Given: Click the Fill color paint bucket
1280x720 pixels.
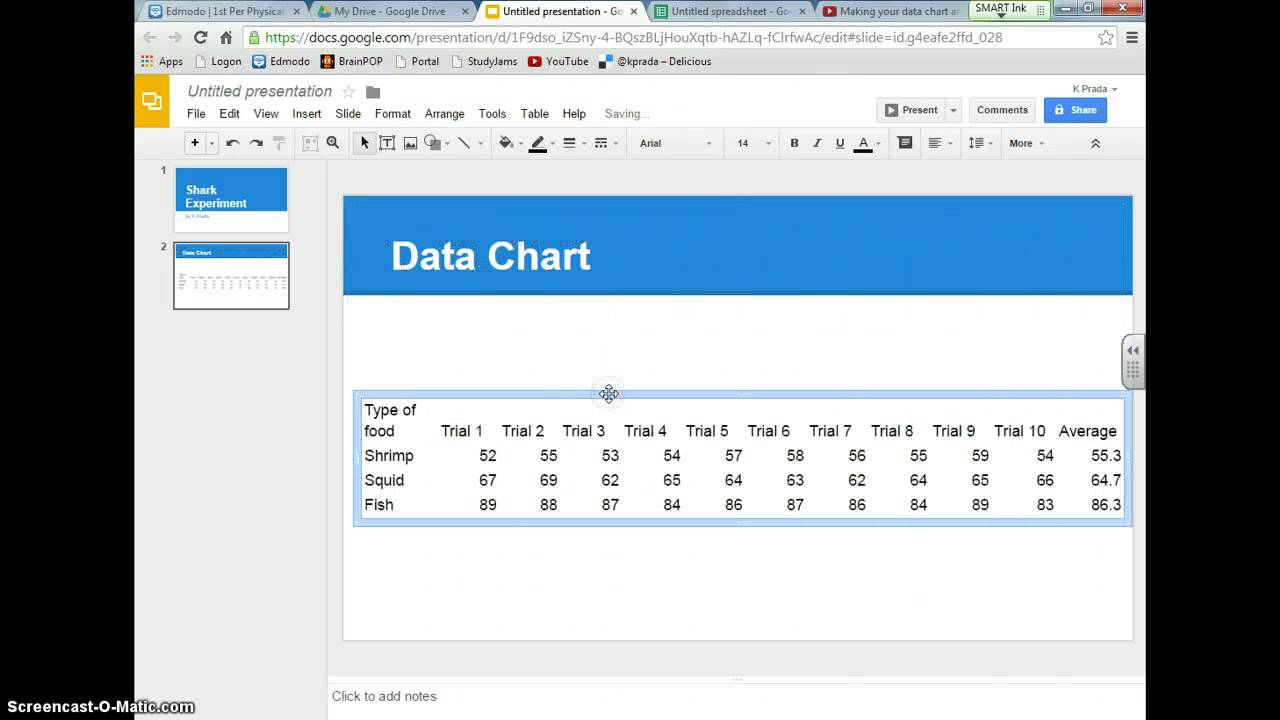Looking at the screenshot, I should tap(508, 143).
